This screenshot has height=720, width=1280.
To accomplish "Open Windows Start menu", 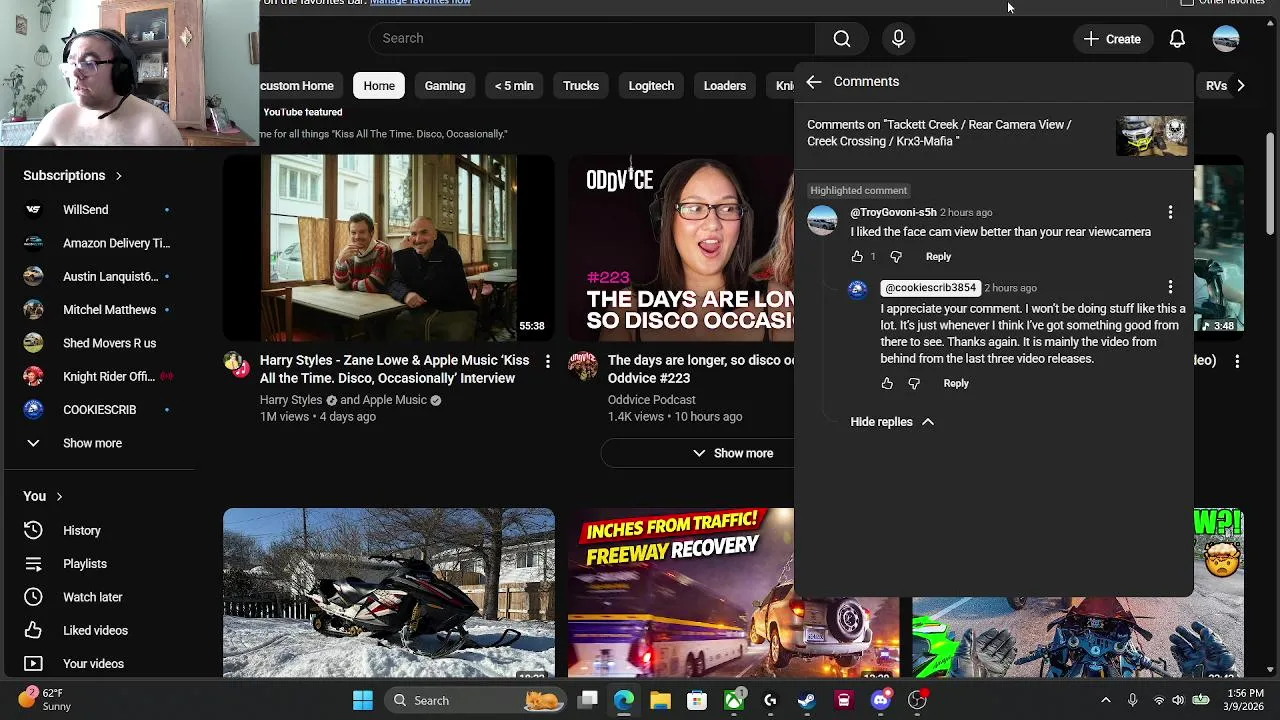I will pyautogui.click(x=363, y=700).
